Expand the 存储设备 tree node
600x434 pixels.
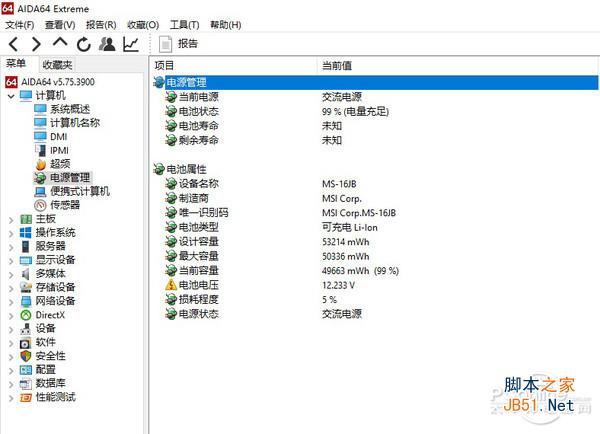[11, 289]
